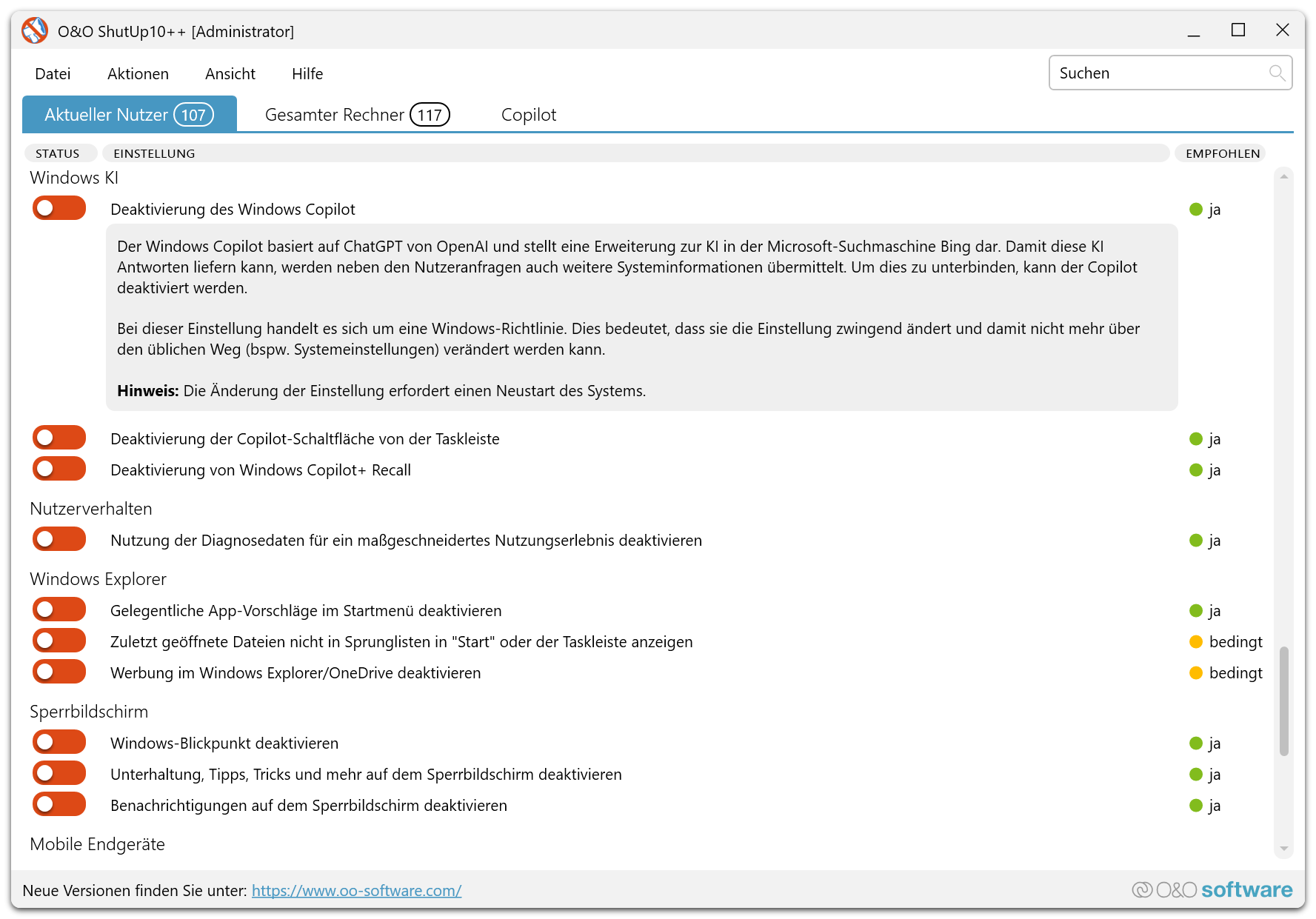This screenshot has width=1316, height=919.
Task: Click yellow dot beside OneDrive advertising setting
Action: pyautogui.click(x=1195, y=673)
